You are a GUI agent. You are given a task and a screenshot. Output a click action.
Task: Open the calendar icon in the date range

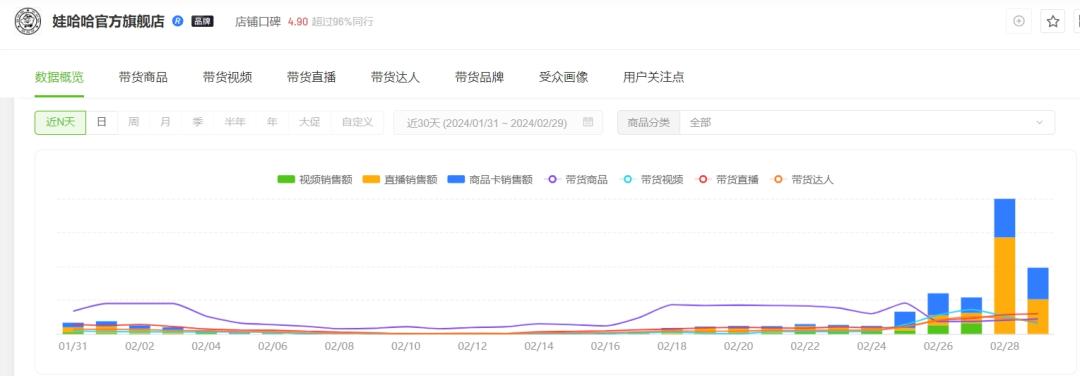pos(588,123)
